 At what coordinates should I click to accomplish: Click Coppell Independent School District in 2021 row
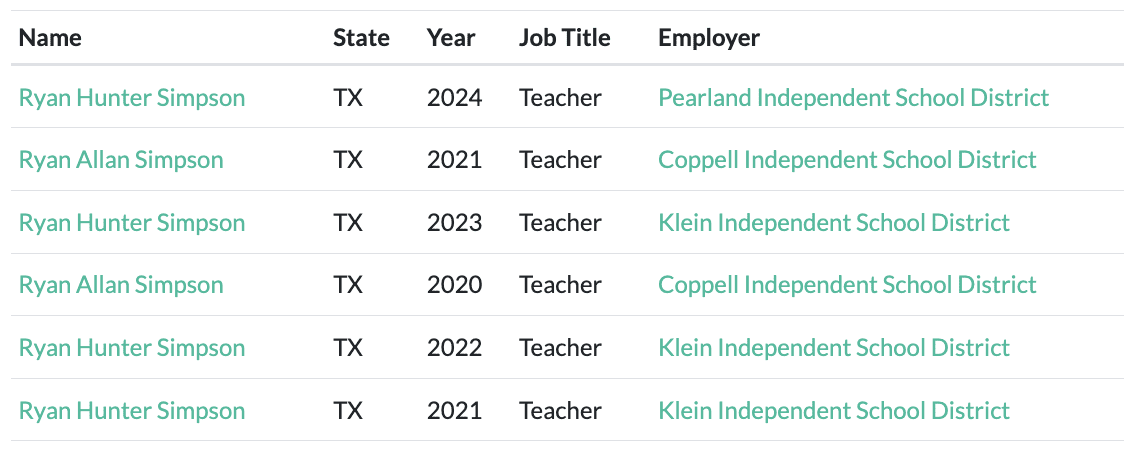pos(847,160)
